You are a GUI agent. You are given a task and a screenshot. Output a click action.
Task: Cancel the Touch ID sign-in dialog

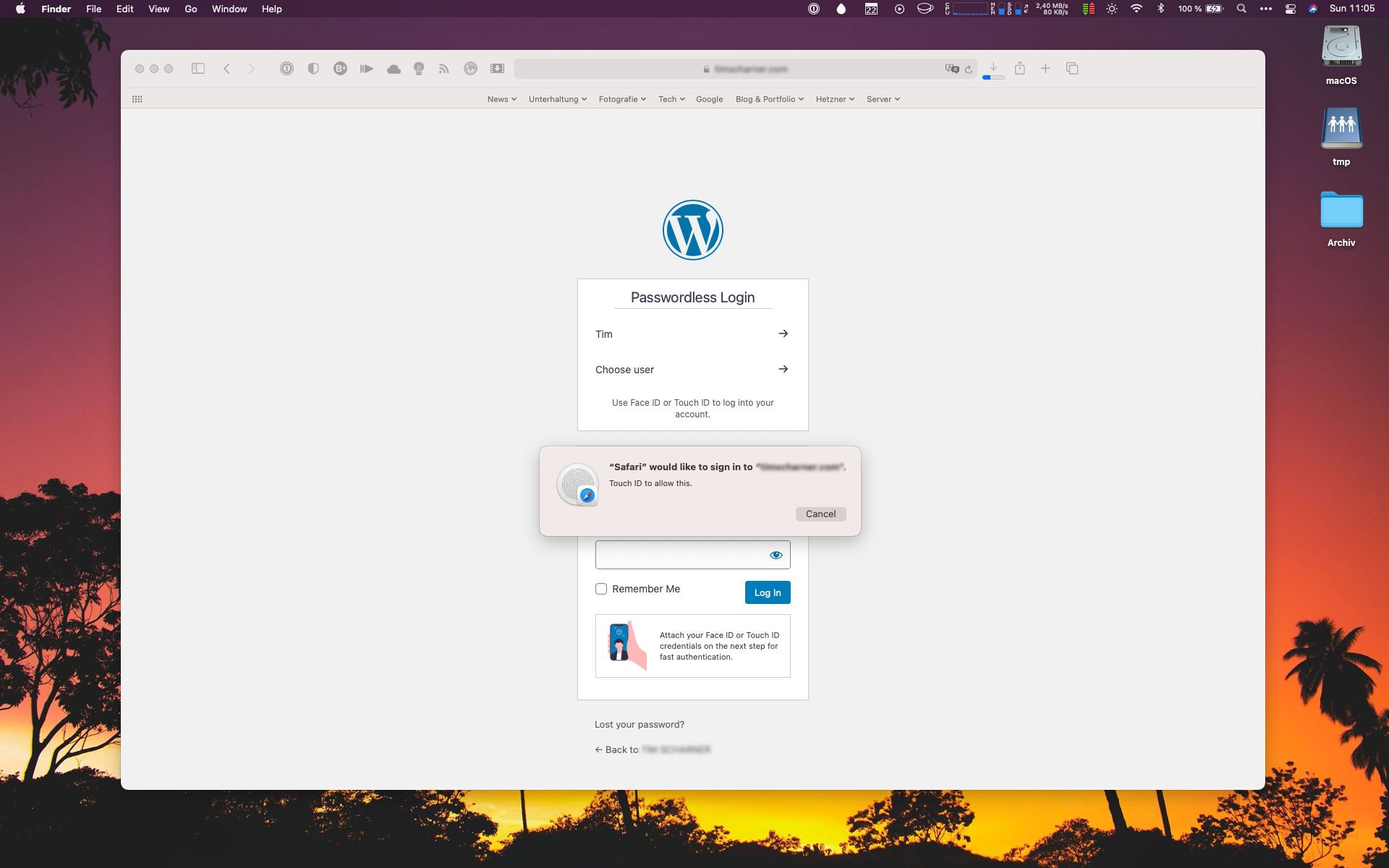[820, 514]
